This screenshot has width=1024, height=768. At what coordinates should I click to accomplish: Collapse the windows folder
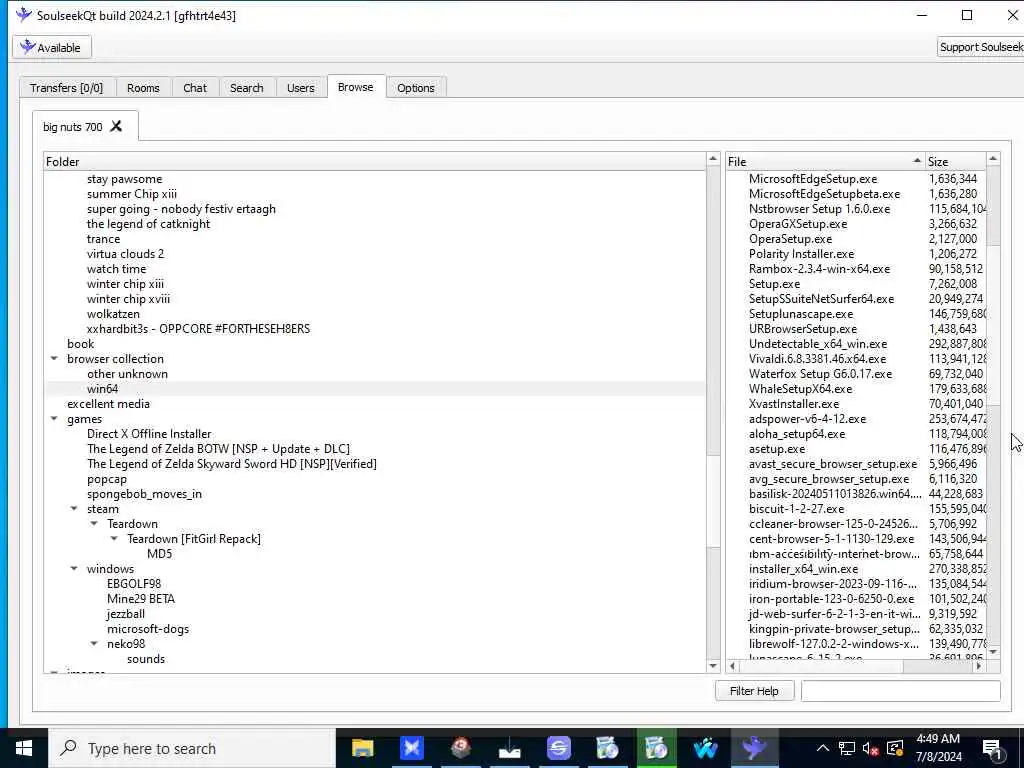[x=74, y=569]
